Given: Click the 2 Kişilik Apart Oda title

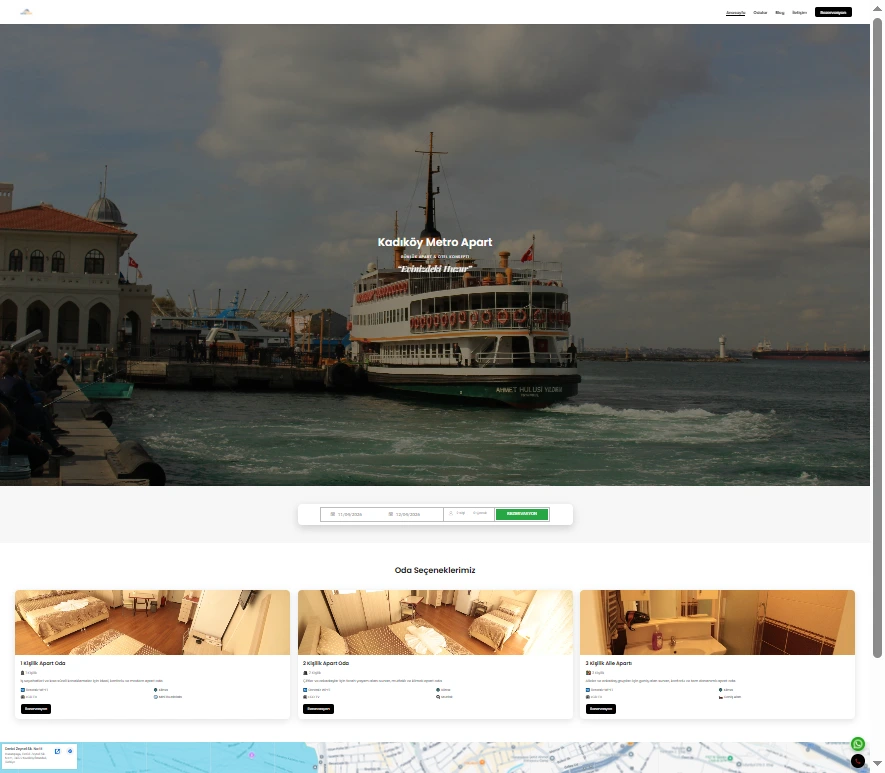Looking at the screenshot, I should (x=326, y=663).
